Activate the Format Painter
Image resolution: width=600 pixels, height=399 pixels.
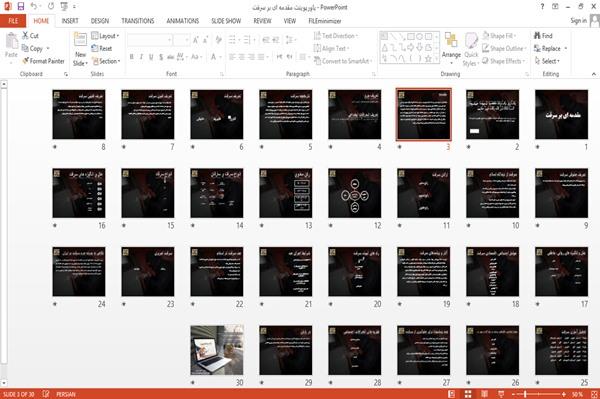point(43,61)
